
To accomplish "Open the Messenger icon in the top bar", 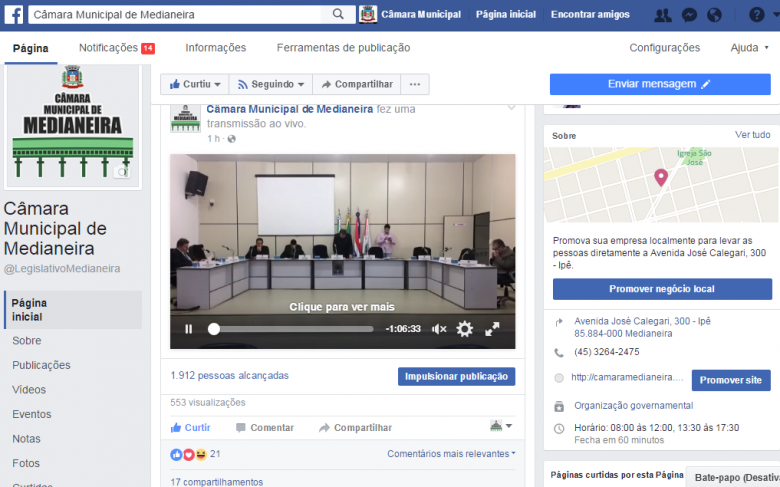I will (x=689, y=15).
